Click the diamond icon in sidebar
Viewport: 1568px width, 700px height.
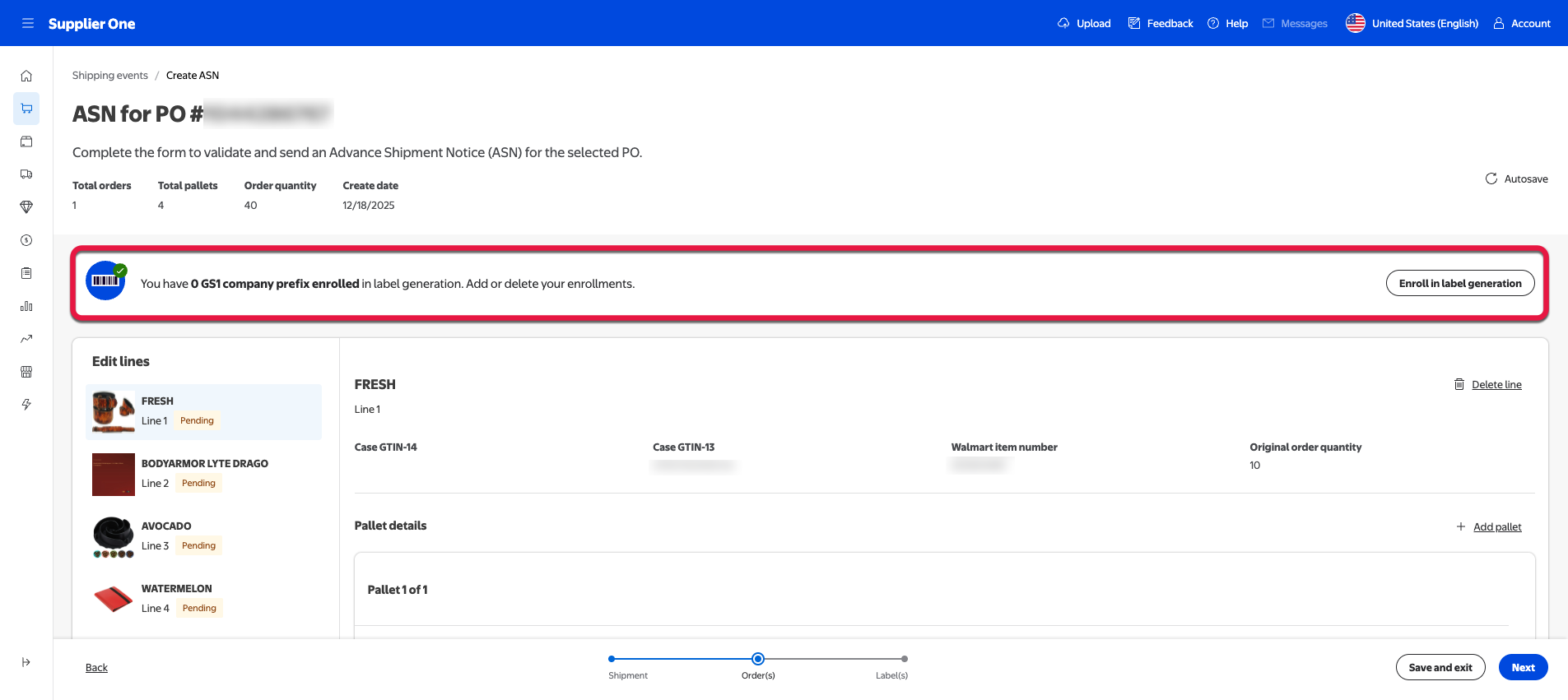tap(26, 207)
